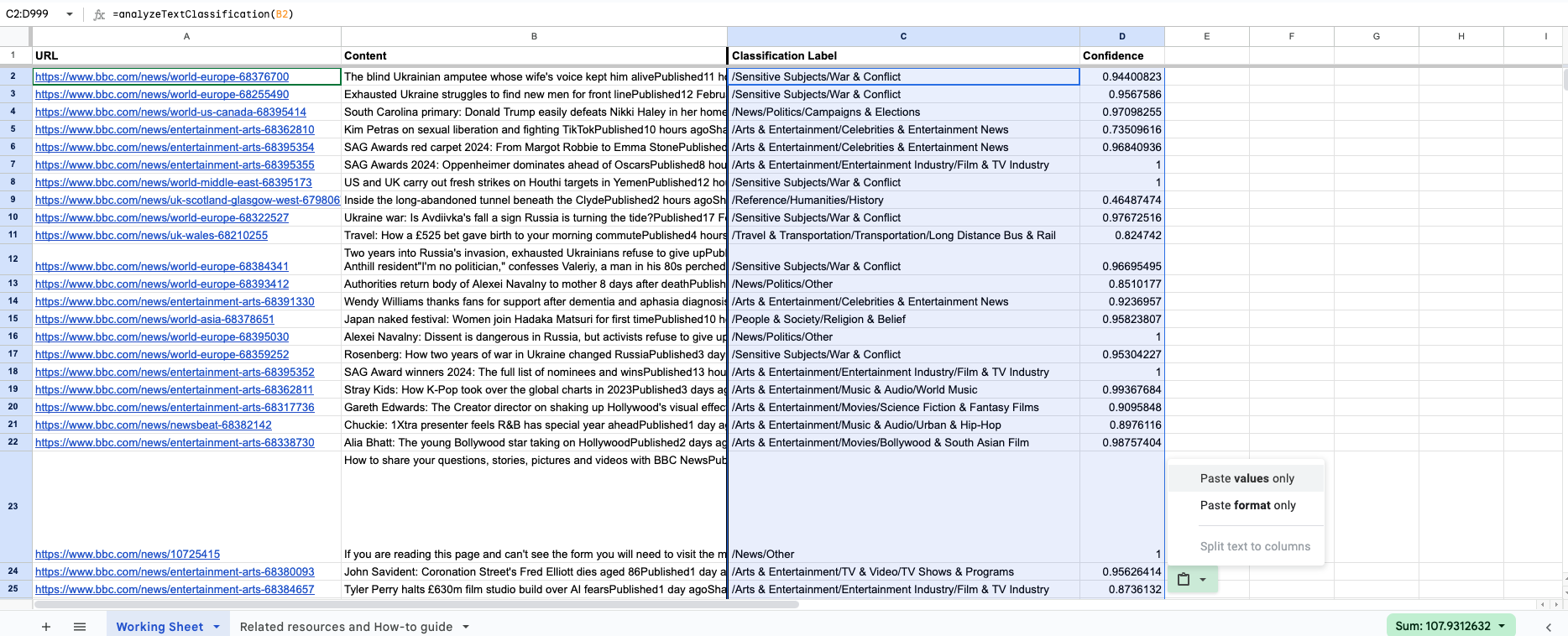Click cell /Reference/Humanities/History
The height and width of the screenshot is (636, 1568).
click(903, 200)
